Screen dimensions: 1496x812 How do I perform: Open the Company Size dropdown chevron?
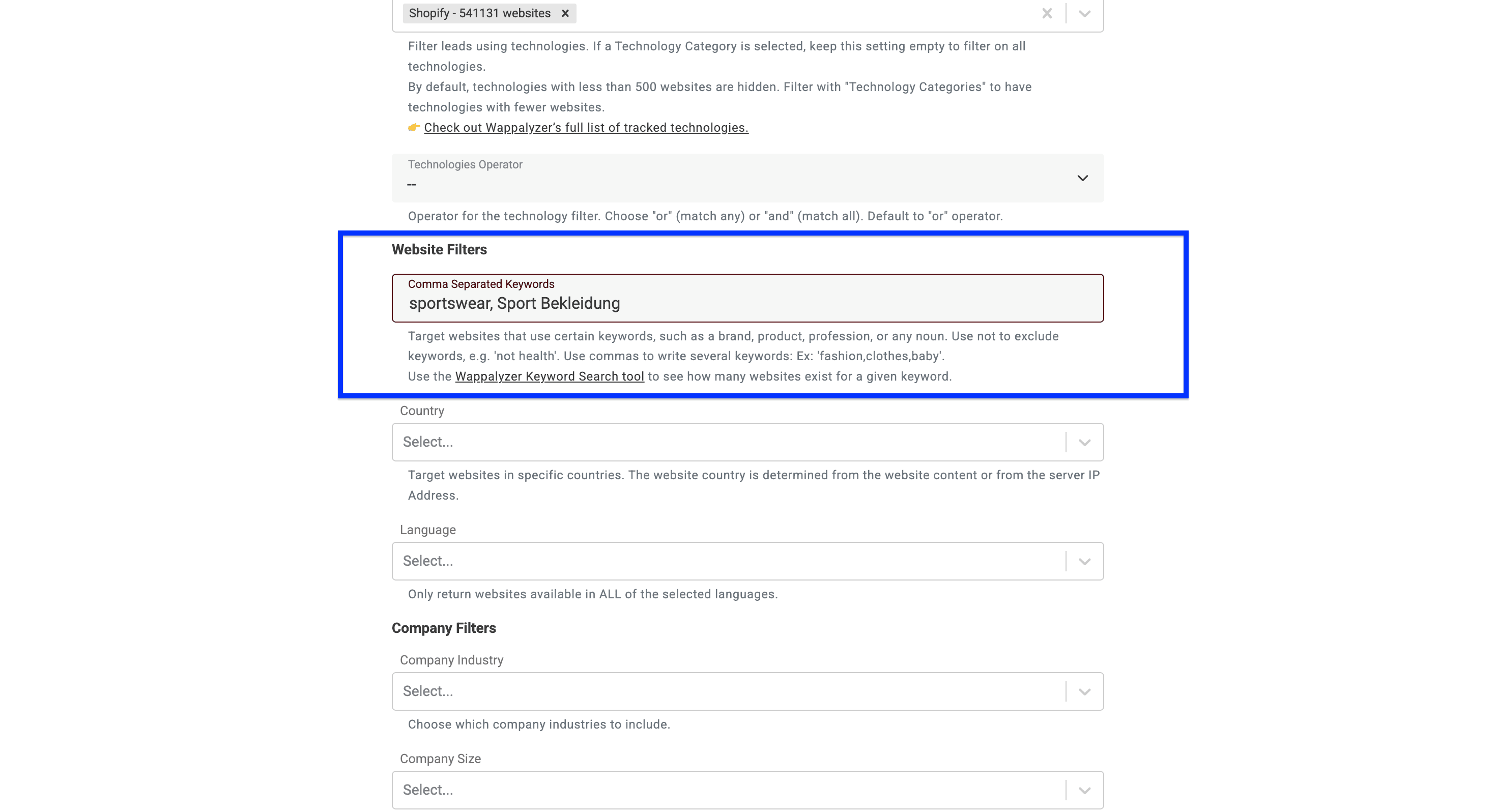(x=1084, y=789)
